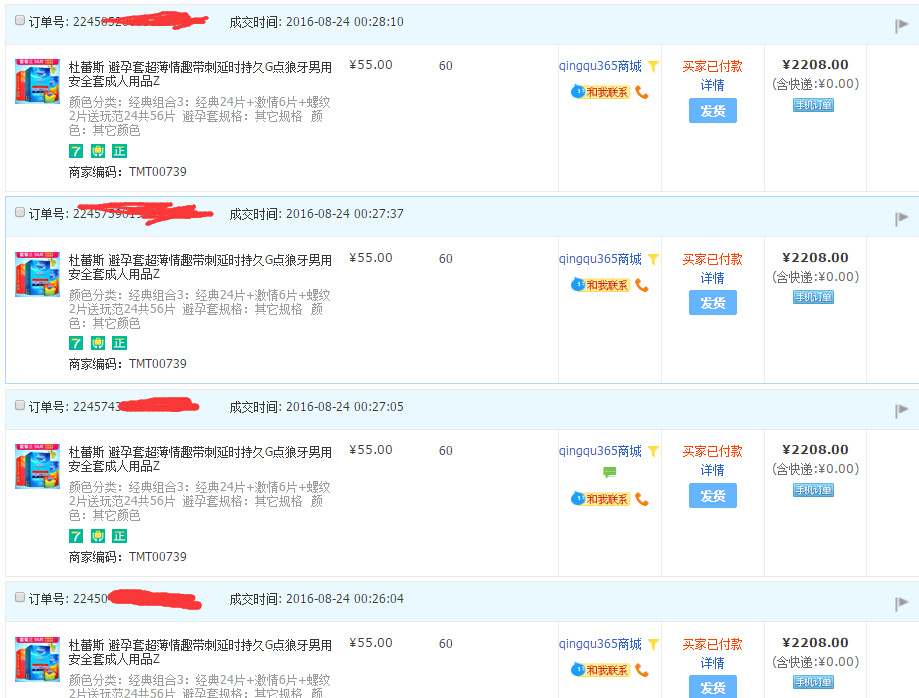Call buyer with phone icon in 00:27:37 order
Viewport: 919px width, 698px height.
point(642,285)
